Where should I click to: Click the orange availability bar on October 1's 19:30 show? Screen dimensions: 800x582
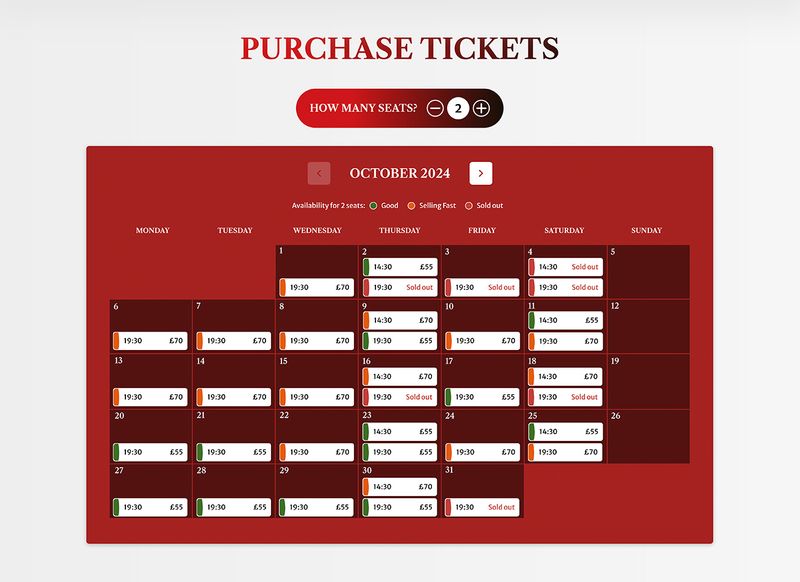point(284,287)
